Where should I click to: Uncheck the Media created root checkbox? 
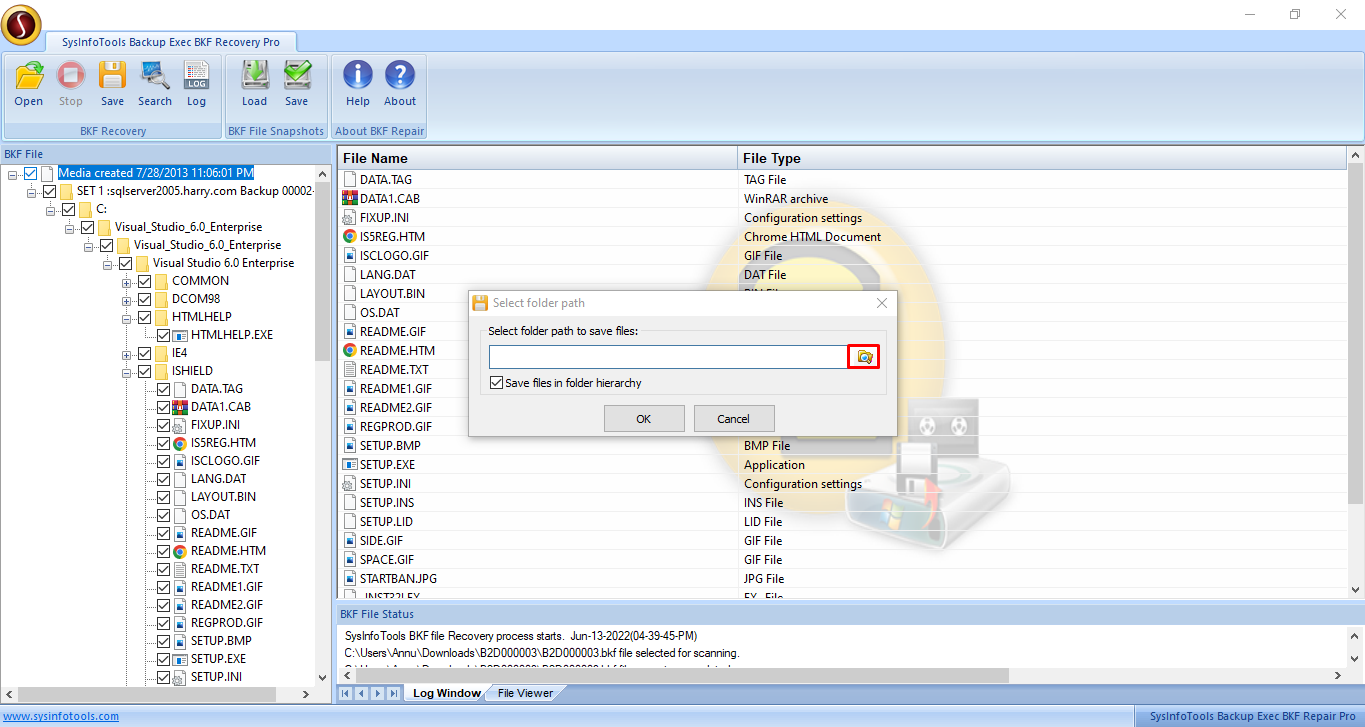(31, 173)
